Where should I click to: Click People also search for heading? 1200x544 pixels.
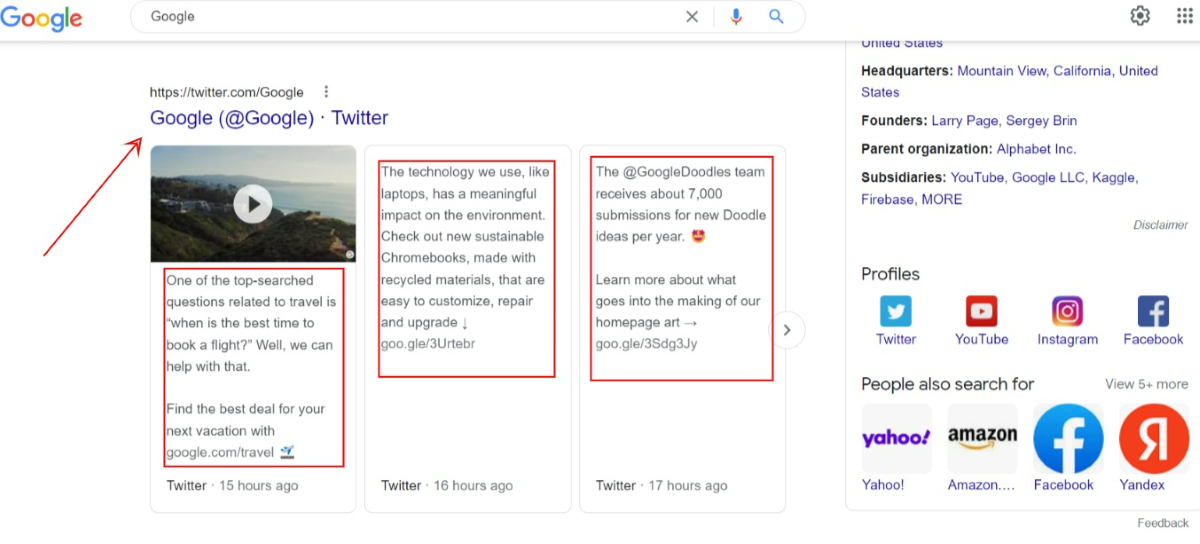(x=948, y=384)
